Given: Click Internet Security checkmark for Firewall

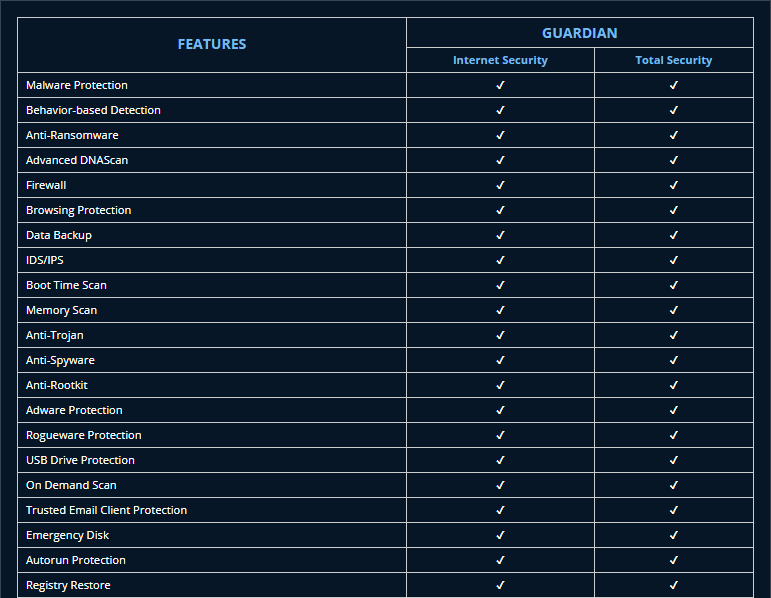Looking at the screenshot, I should (500, 185).
